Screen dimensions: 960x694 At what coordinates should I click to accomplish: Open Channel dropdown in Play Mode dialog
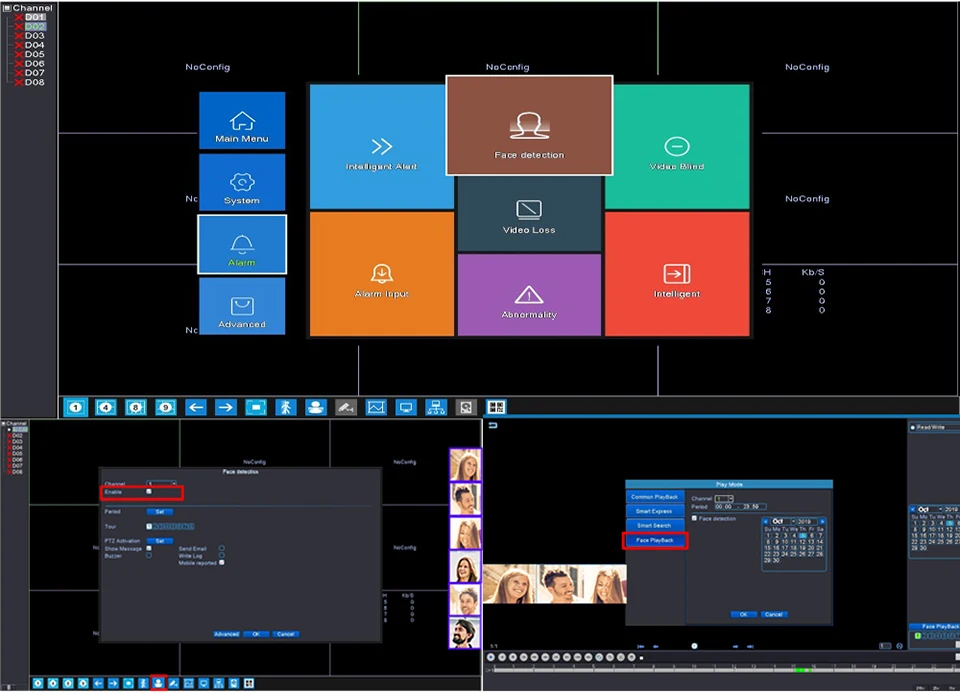[x=724, y=499]
